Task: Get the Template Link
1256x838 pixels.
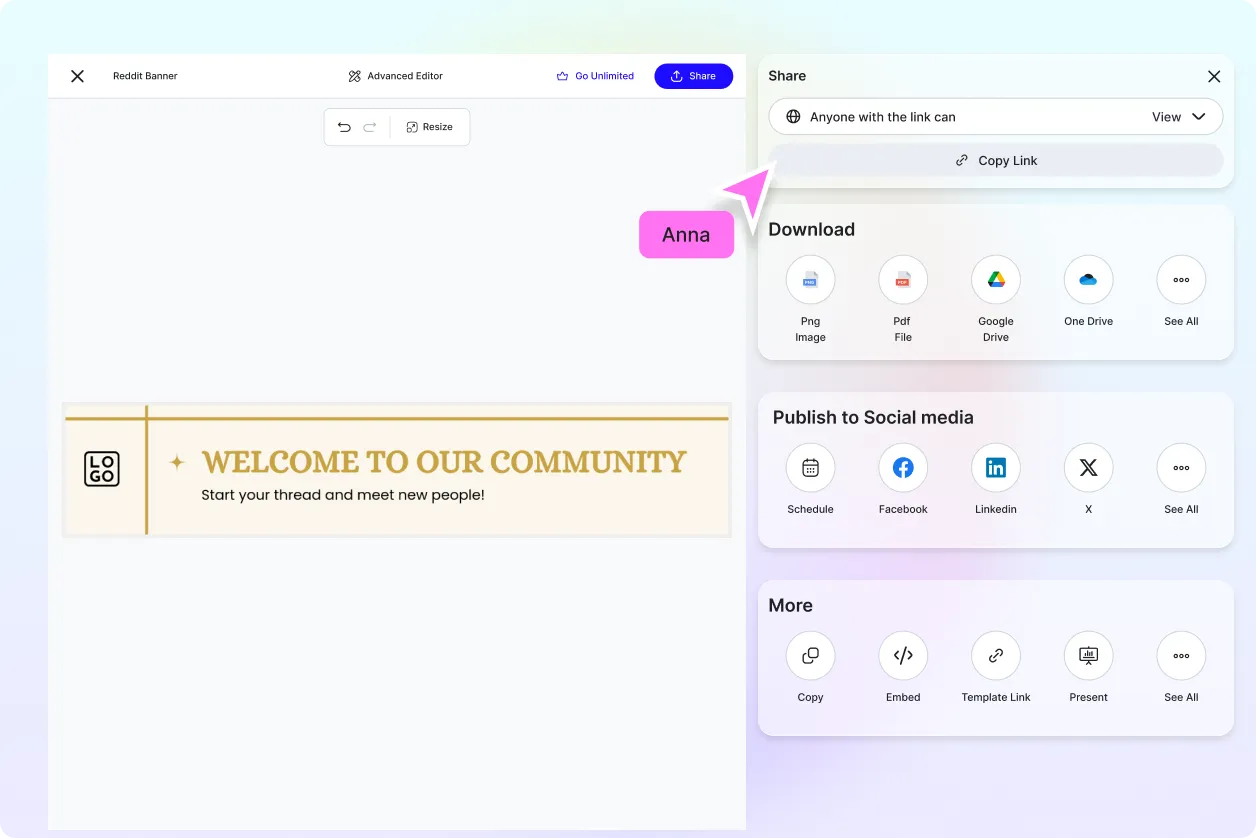Action: tap(996, 656)
